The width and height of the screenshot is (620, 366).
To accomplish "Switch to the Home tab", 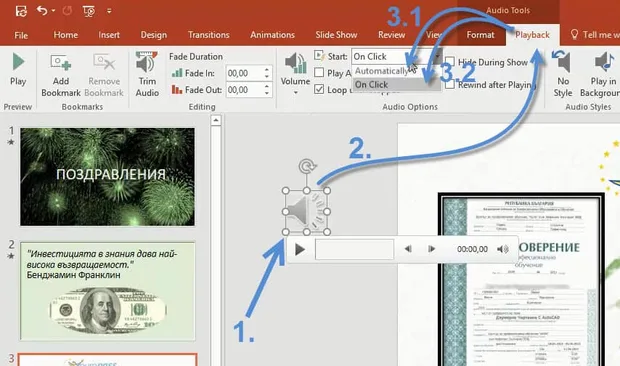I will pos(66,35).
